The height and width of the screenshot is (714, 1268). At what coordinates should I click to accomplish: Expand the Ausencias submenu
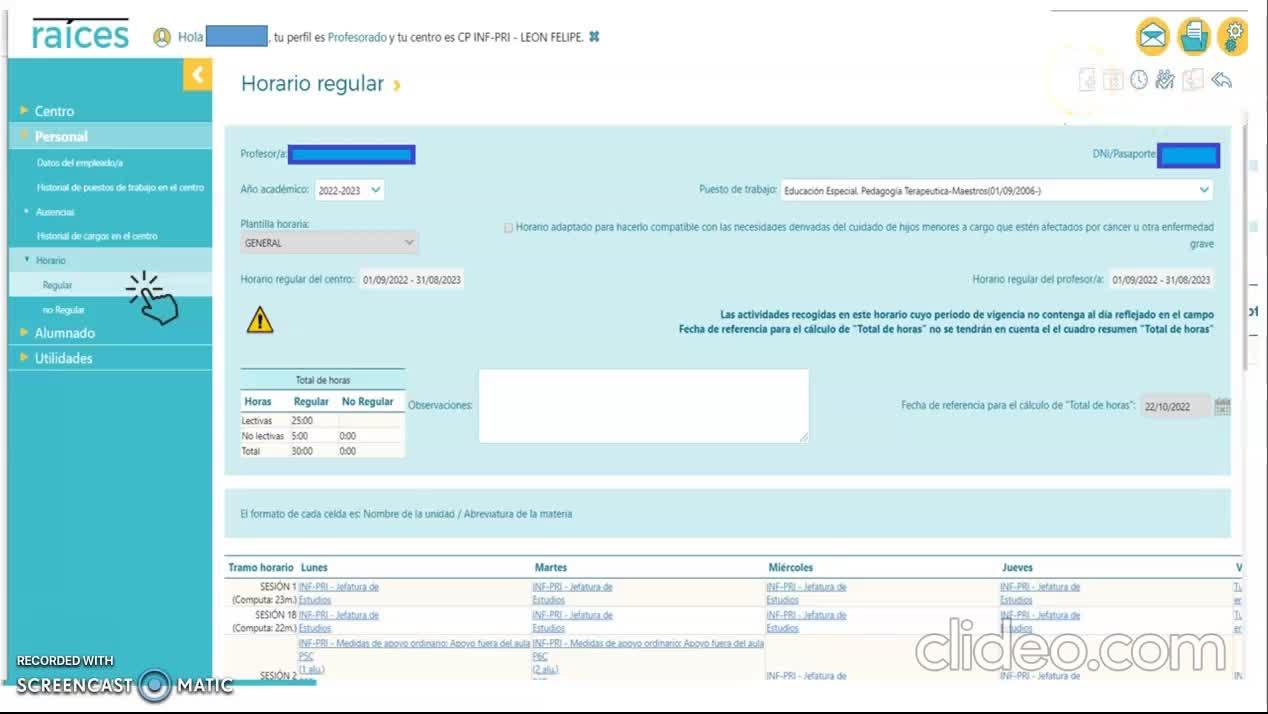pyautogui.click(x=55, y=212)
